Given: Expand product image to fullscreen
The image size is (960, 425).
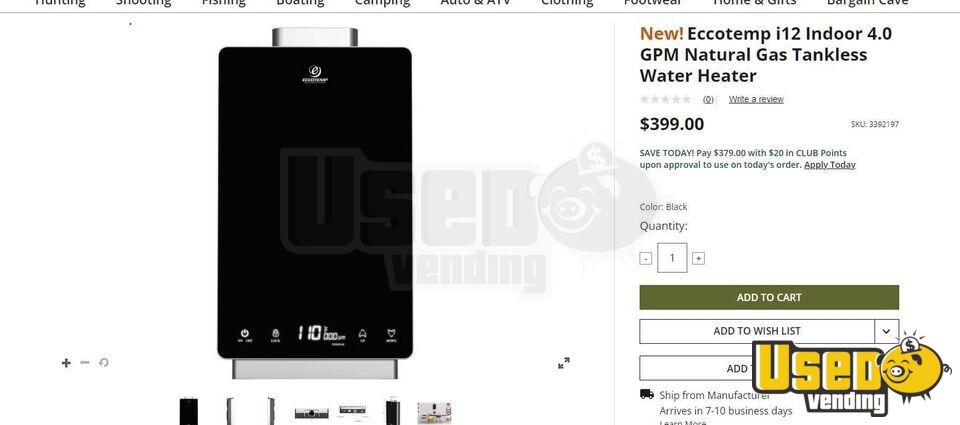Looking at the screenshot, I should click(564, 363).
